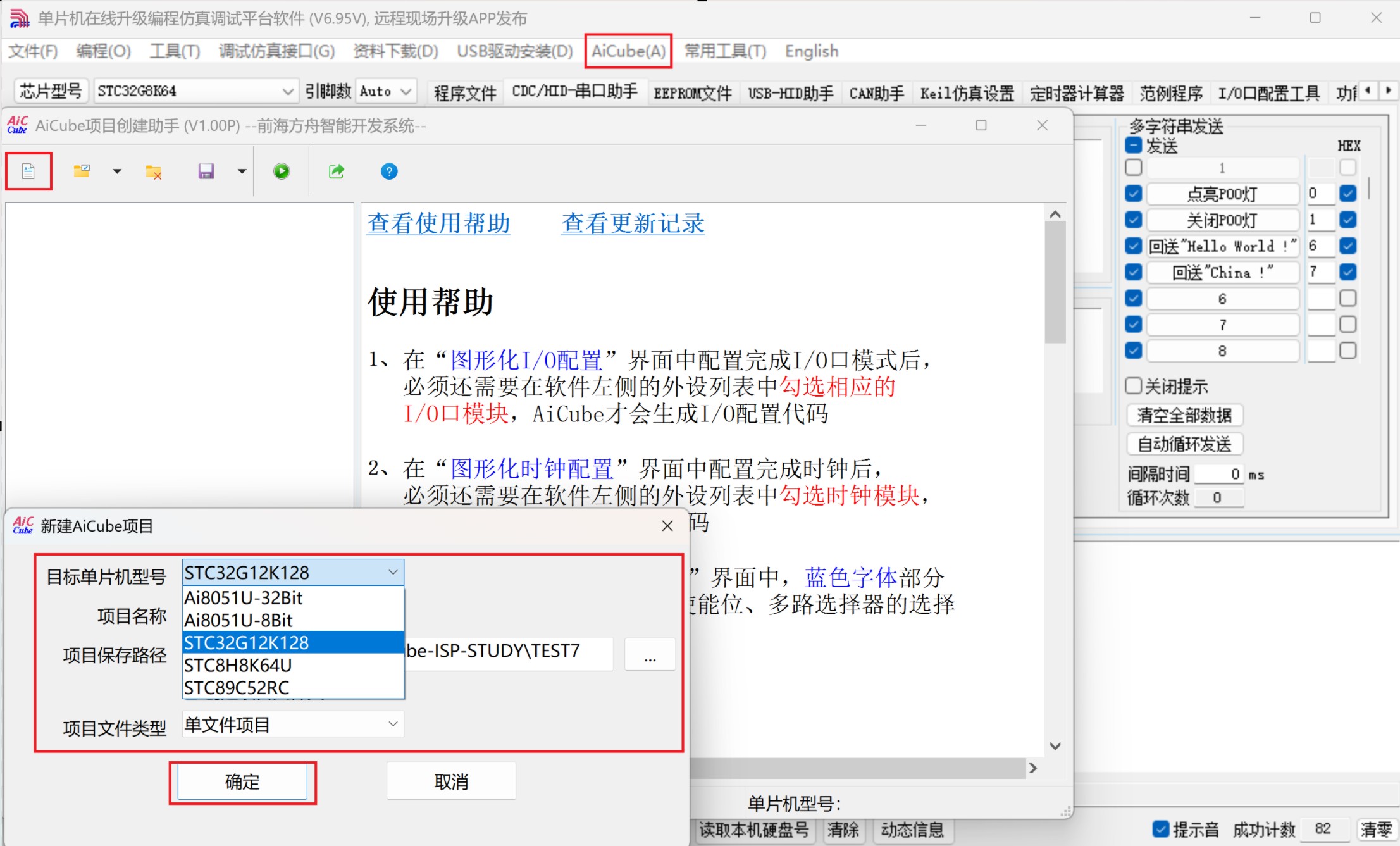Open the 芯片型号 STC32G8K64 combo box
The height and width of the screenshot is (846, 1400).
coord(195,91)
